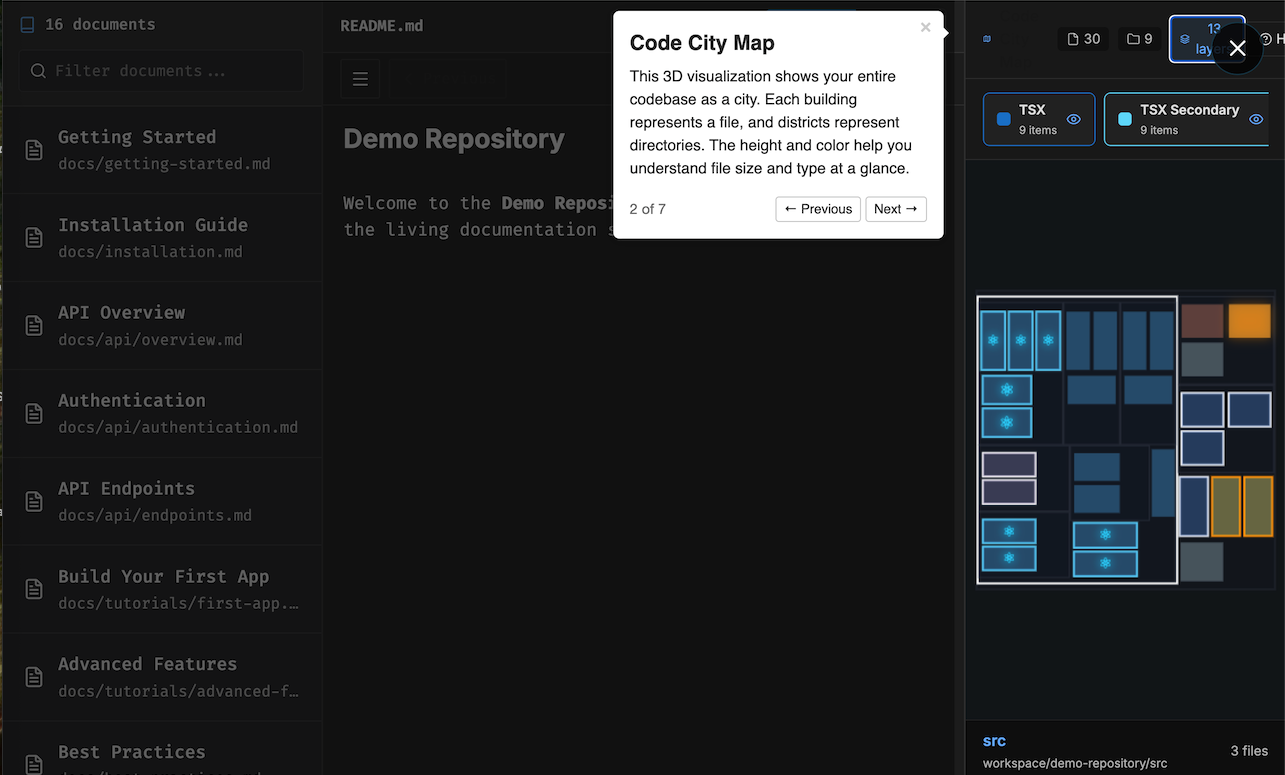This screenshot has height=775, width=1285.
Task: Click the Filter documents input field
Action: [x=160, y=71]
